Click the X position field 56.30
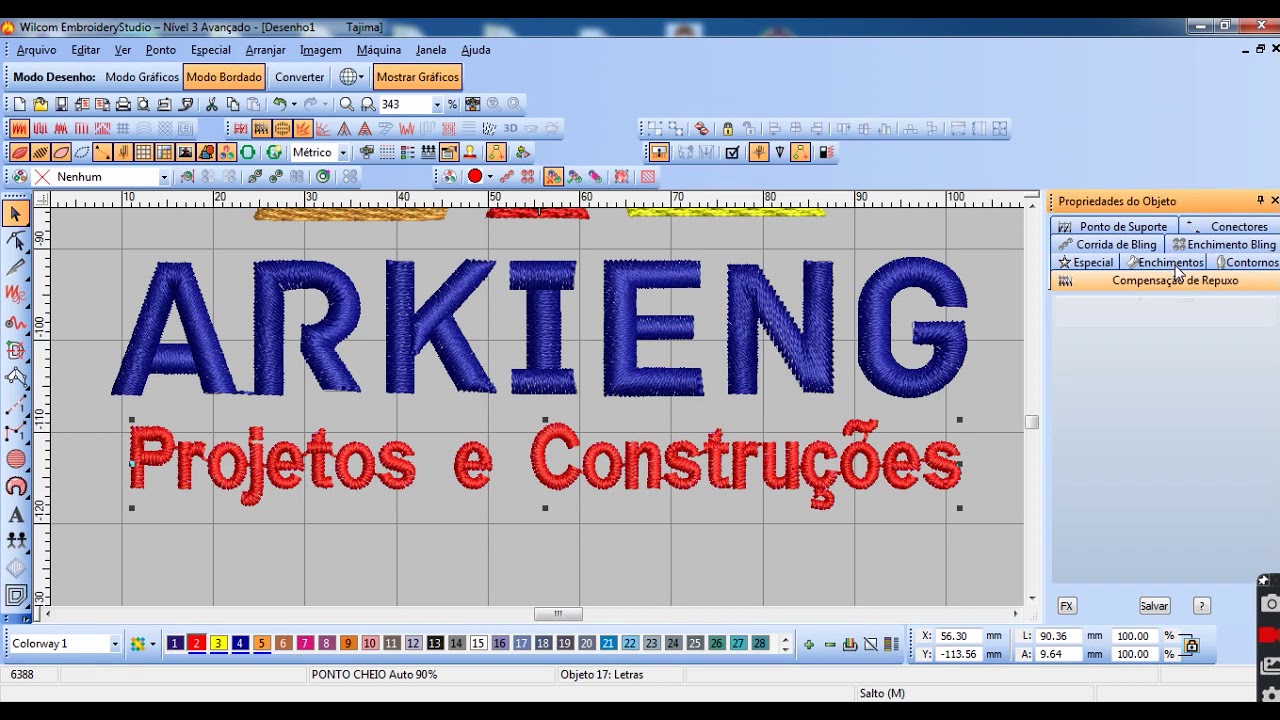Image resolution: width=1280 pixels, height=720 pixels. pos(959,636)
